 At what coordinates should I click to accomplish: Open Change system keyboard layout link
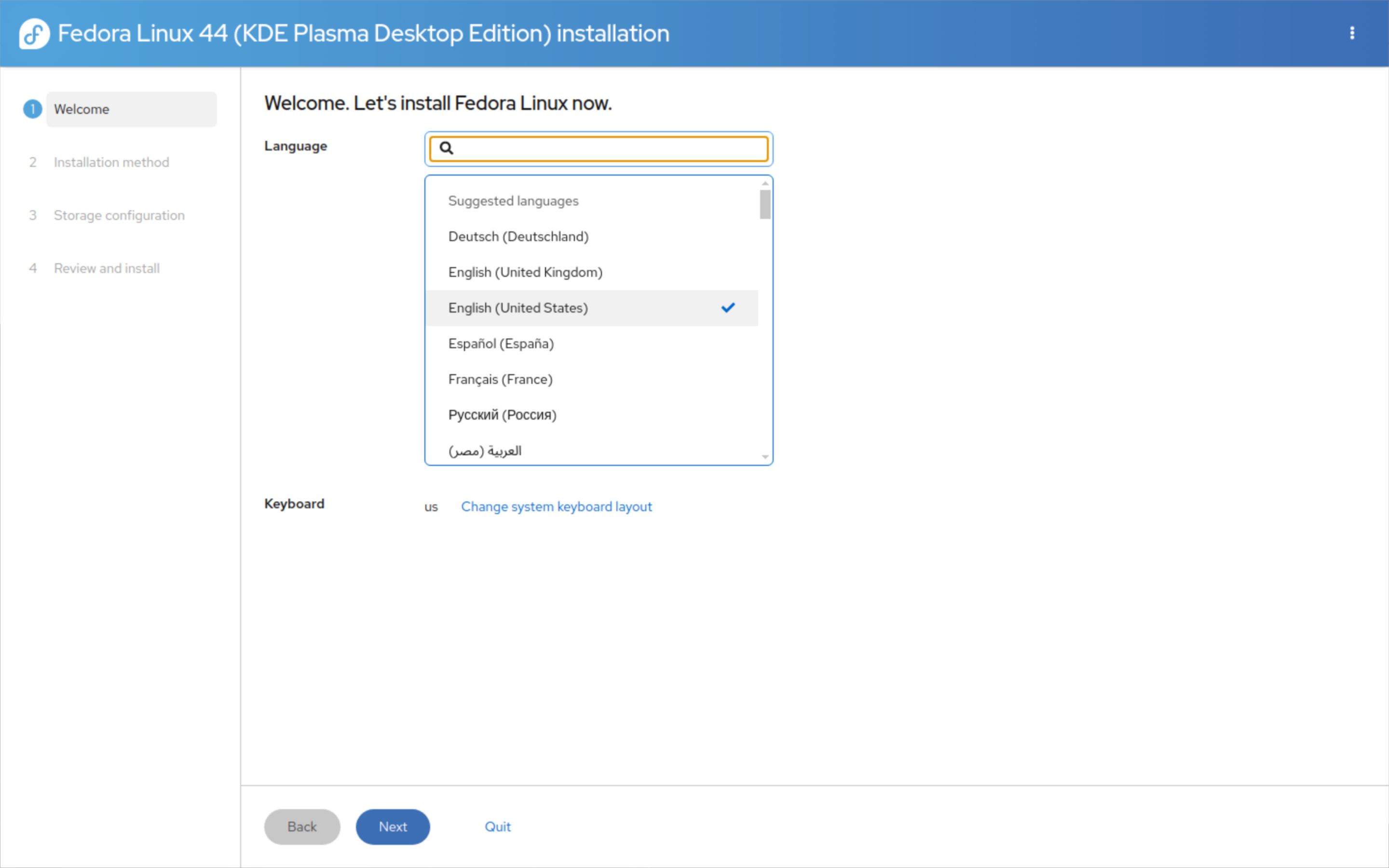(556, 506)
